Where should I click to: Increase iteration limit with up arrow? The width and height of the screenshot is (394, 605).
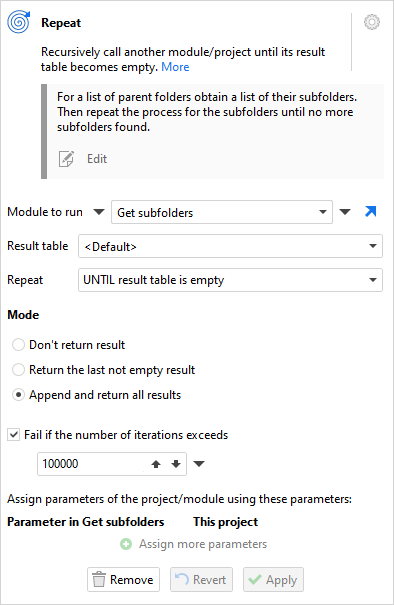pos(156,464)
